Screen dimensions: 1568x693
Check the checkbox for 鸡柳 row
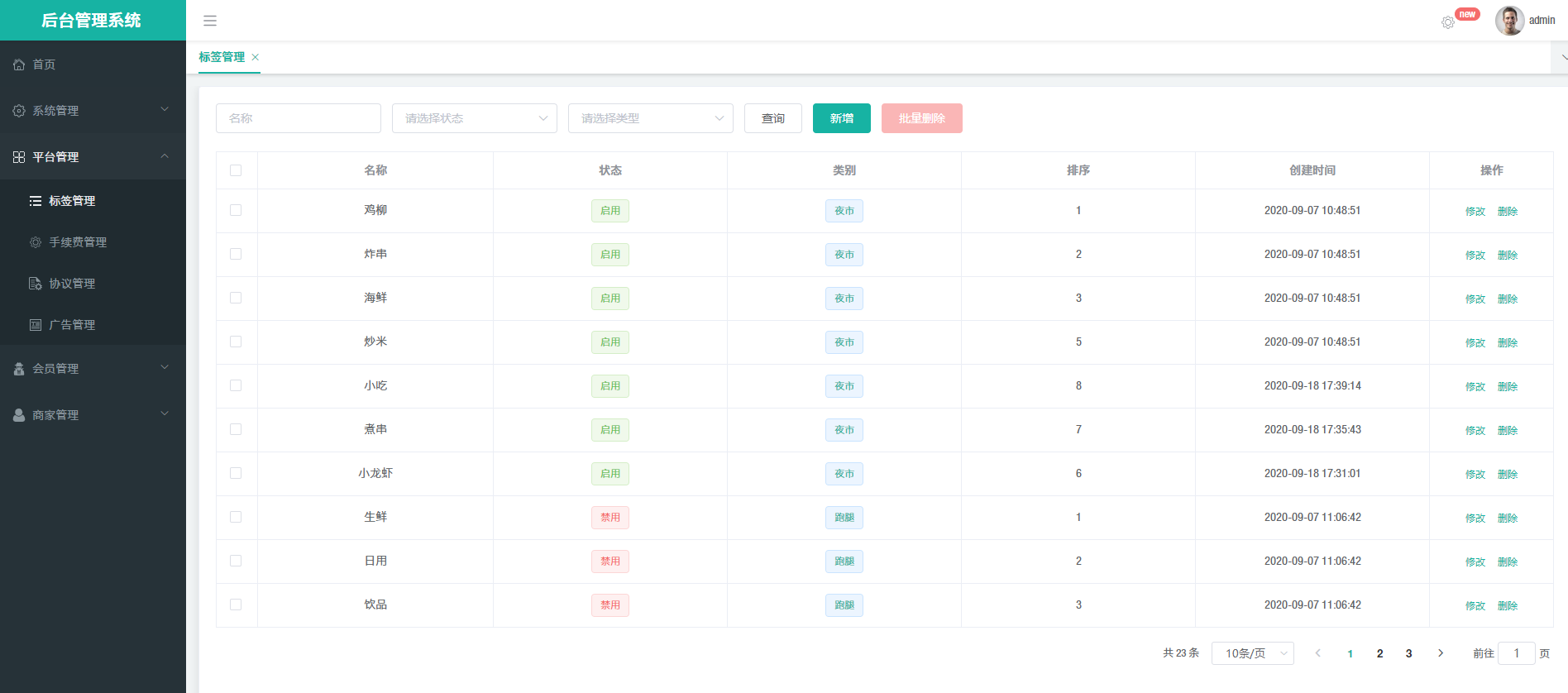[236, 210]
